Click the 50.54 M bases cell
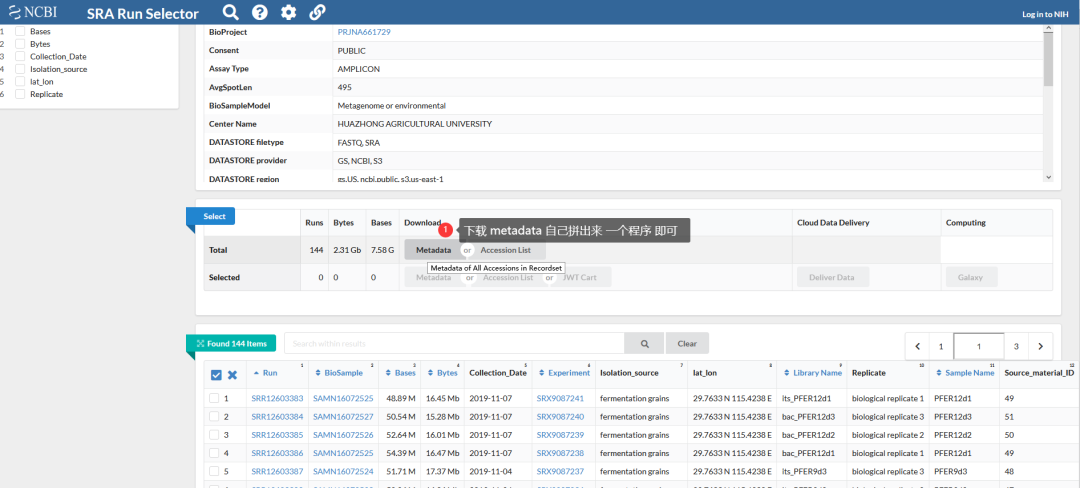The height and width of the screenshot is (488, 1080). (402, 416)
